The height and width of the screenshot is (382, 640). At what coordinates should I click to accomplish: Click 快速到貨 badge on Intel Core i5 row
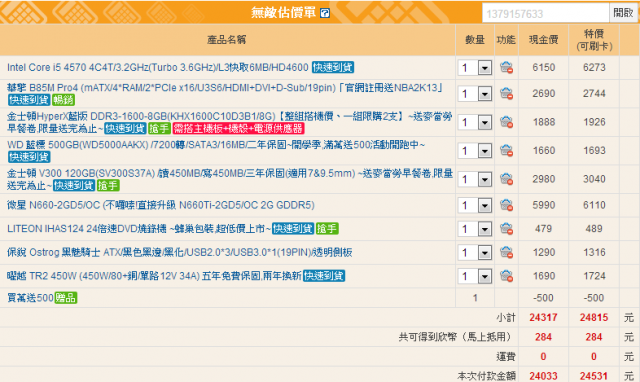pos(333,67)
